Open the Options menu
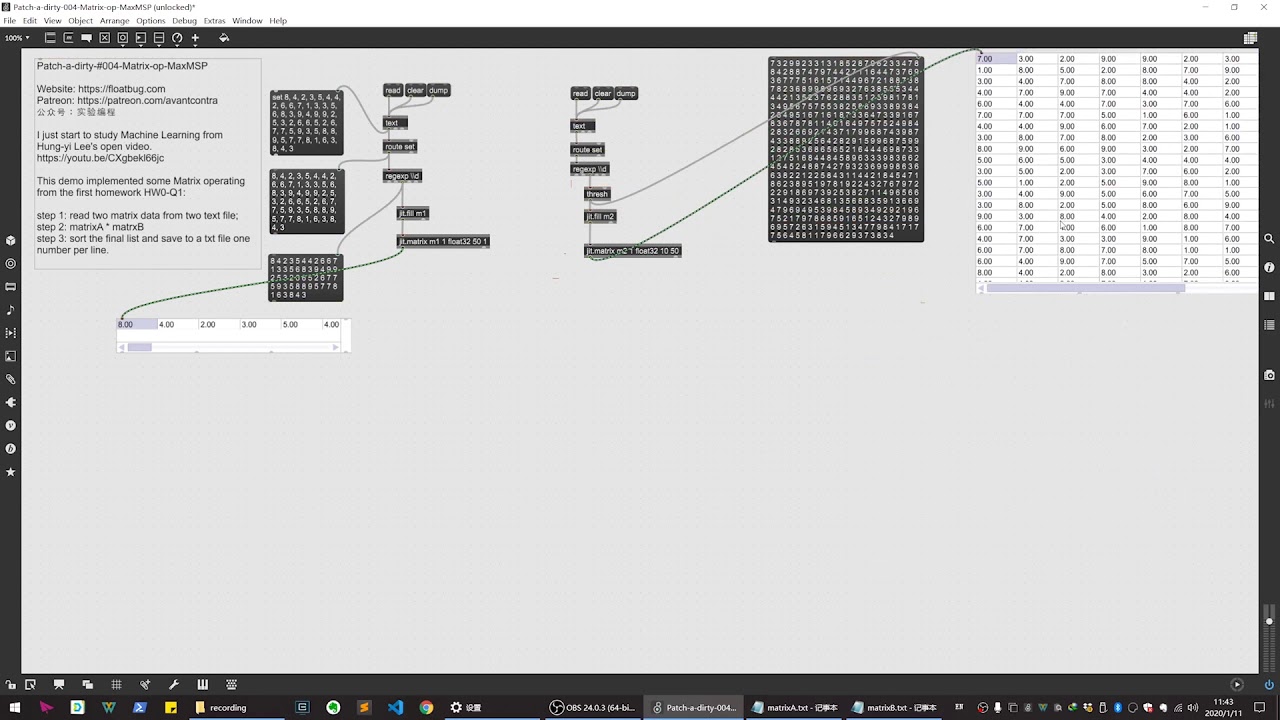Image resolution: width=1280 pixels, height=720 pixels. coord(150,21)
